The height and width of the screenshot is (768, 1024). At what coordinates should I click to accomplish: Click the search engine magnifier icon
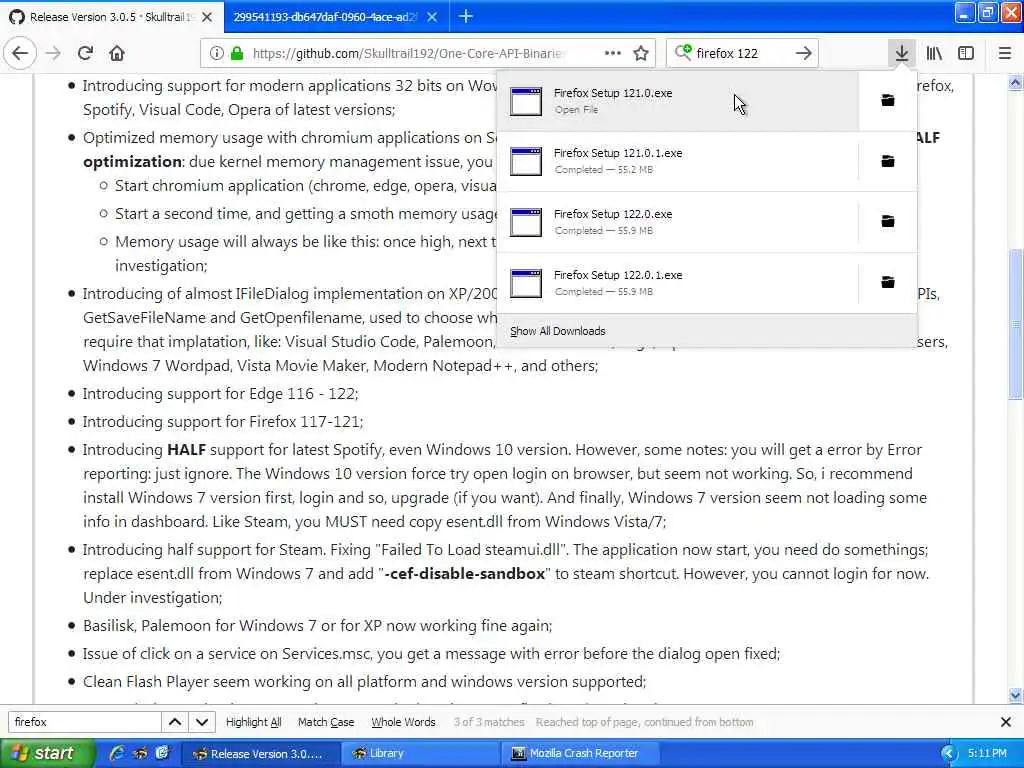click(683, 52)
